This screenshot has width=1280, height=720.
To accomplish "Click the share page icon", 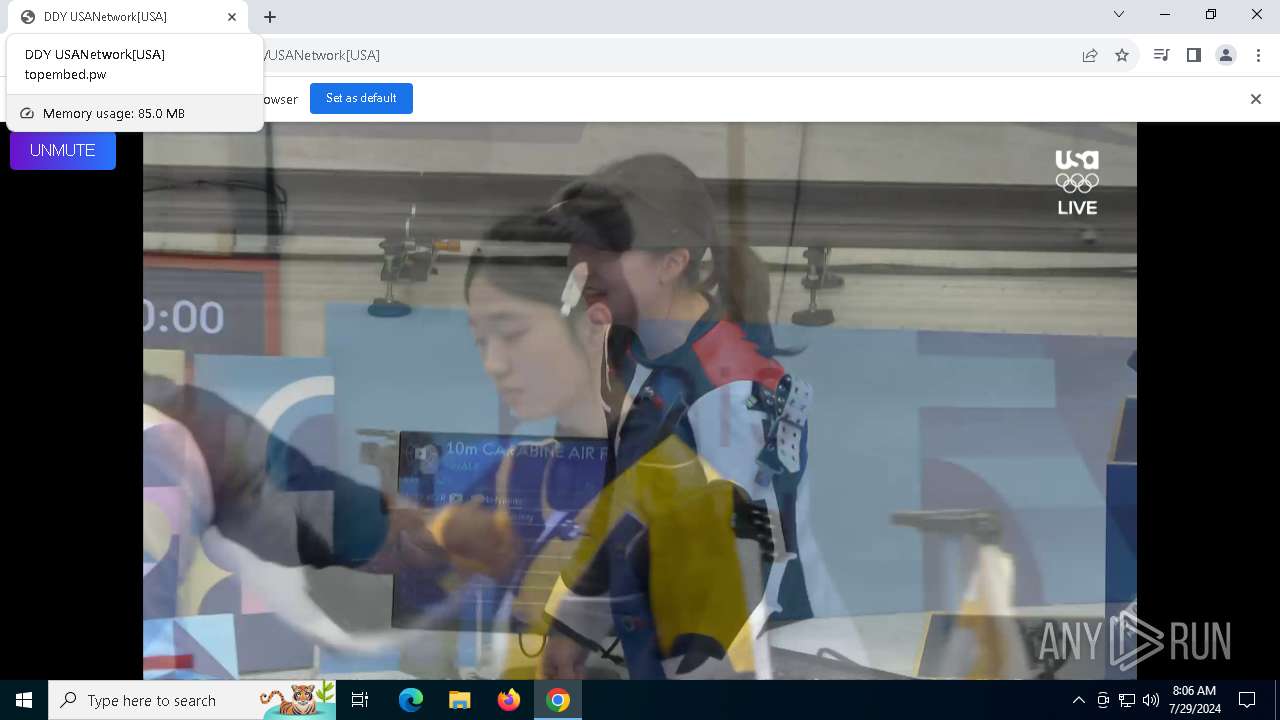I will (1090, 55).
